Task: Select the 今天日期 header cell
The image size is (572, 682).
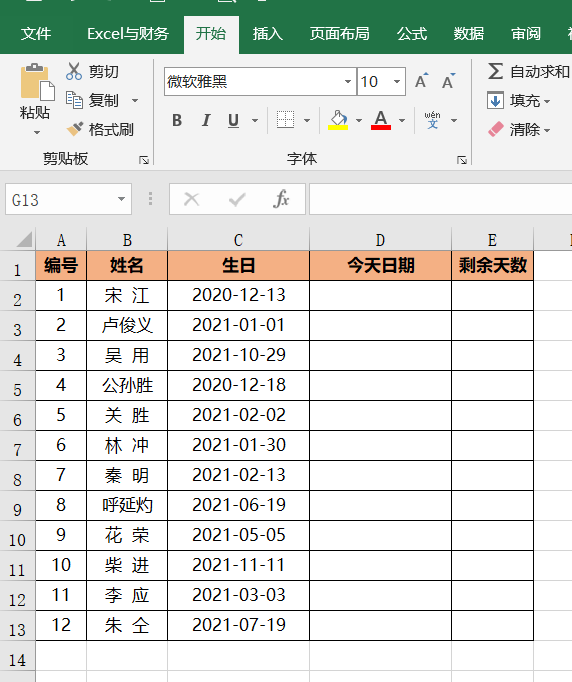Action: click(381, 265)
